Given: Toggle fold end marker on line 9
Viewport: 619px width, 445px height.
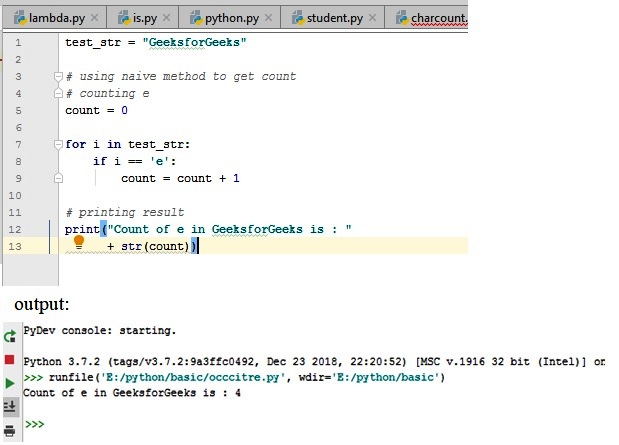Looking at the screenshot, I should tap(58, 178).
